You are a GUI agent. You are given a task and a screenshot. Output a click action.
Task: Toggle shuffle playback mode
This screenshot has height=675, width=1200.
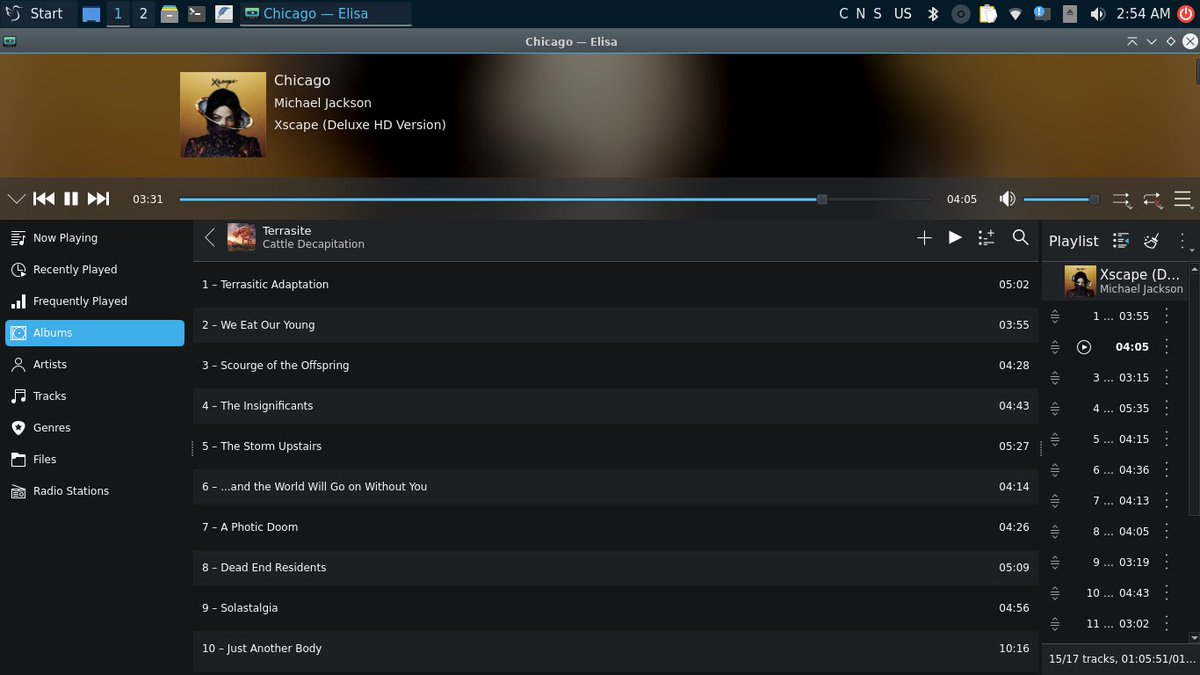[1122, 200]
